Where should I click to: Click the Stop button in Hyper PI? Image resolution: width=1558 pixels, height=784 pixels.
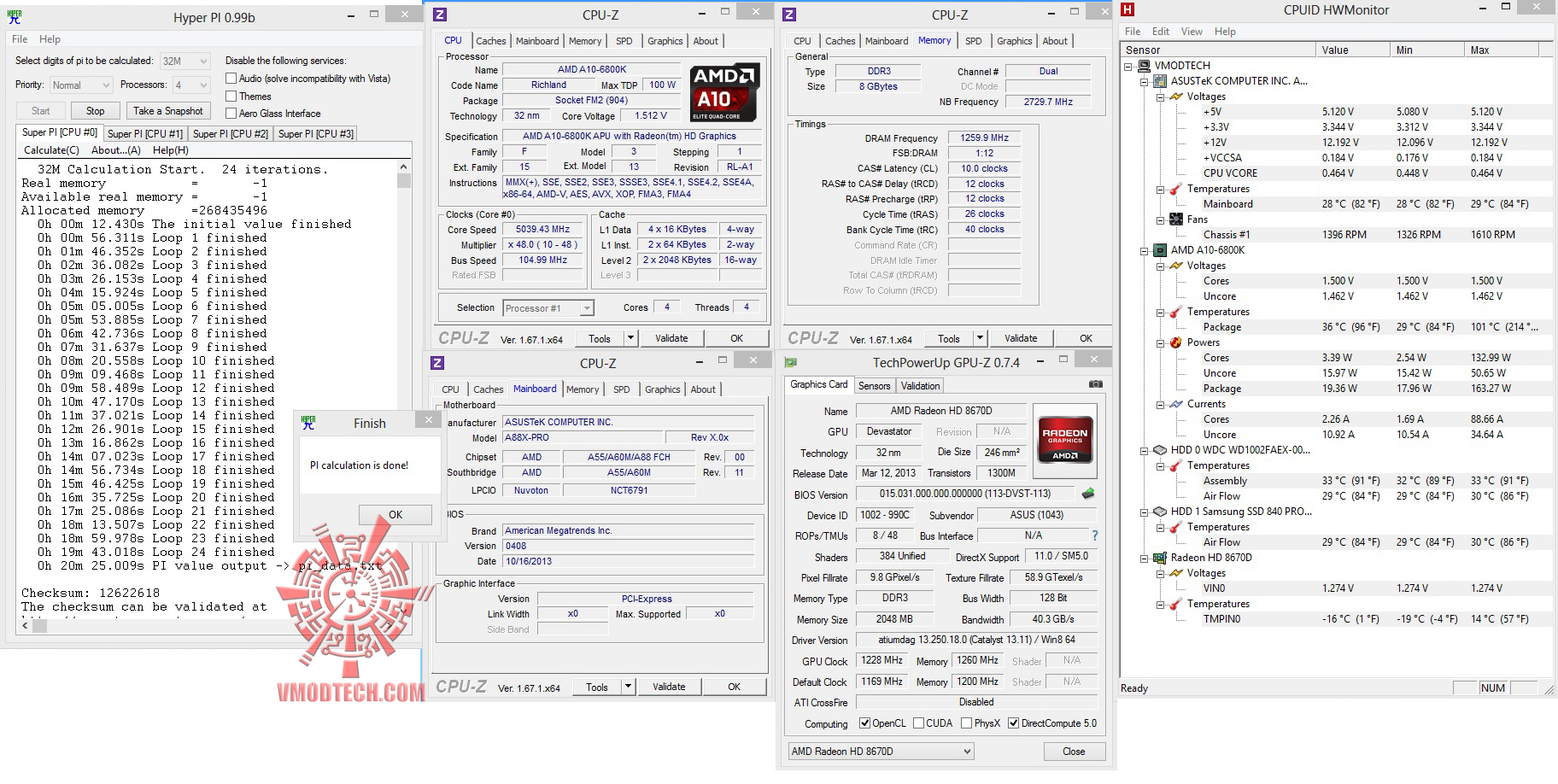click(95, 111)
